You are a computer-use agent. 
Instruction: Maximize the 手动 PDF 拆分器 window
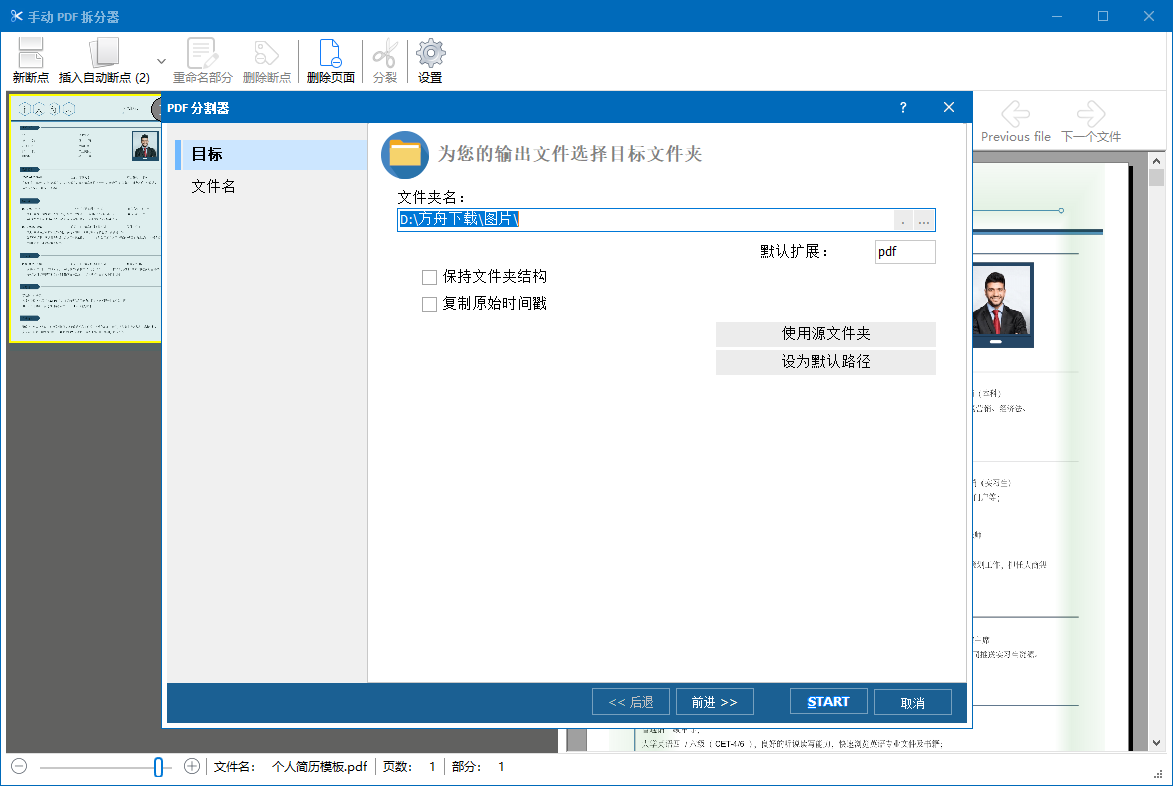(1103, 16)
